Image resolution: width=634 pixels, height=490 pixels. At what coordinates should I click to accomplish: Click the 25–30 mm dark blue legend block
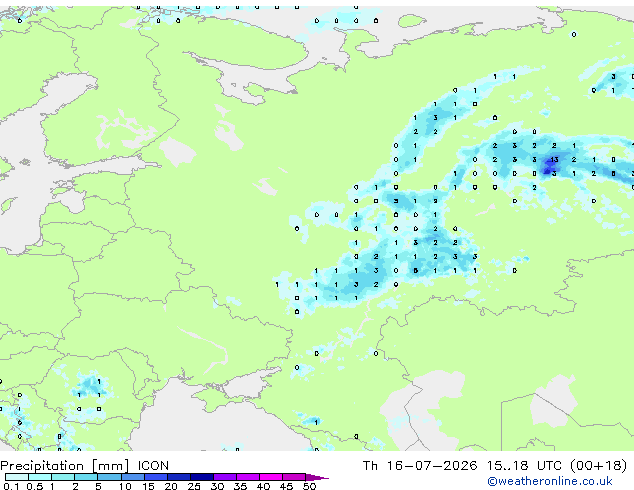202,477
